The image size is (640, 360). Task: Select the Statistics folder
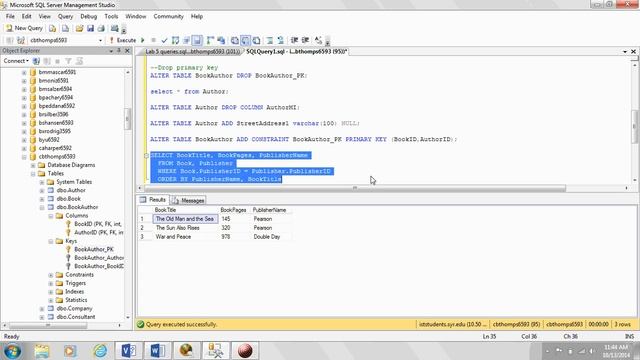(76, 300)
